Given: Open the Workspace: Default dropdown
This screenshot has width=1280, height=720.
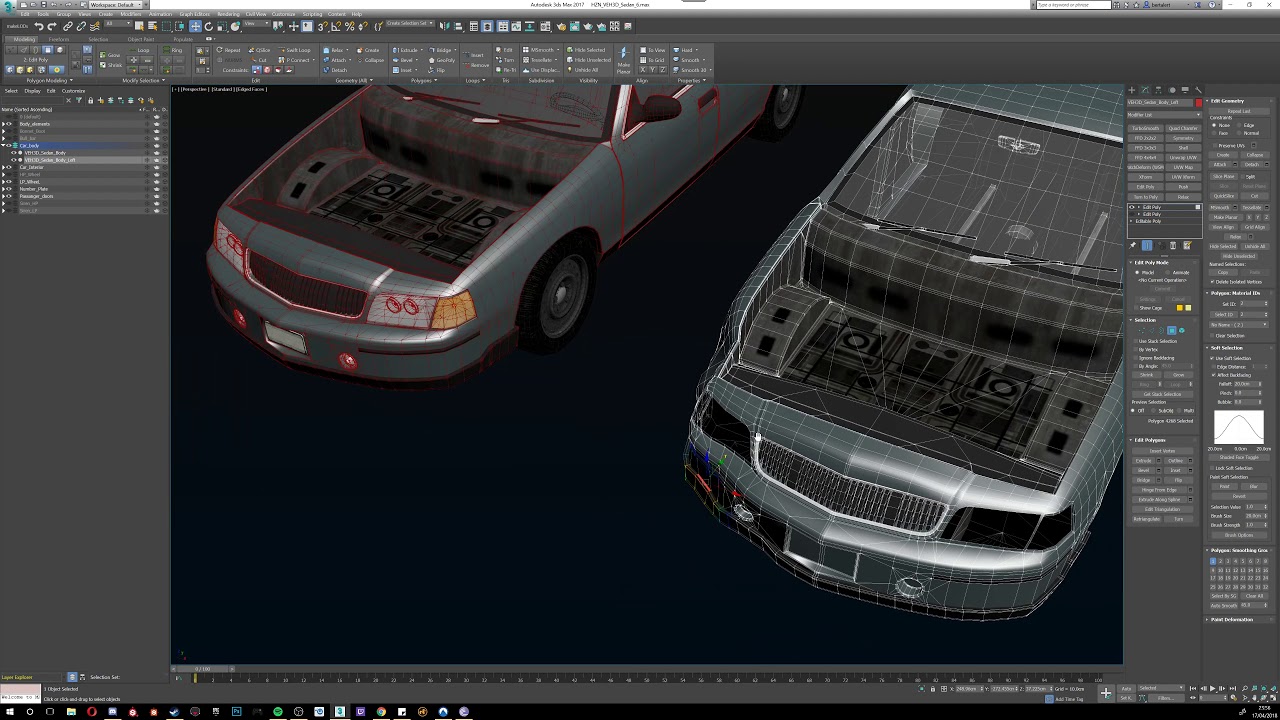Looking at the screenshot, I should (116, 5).
